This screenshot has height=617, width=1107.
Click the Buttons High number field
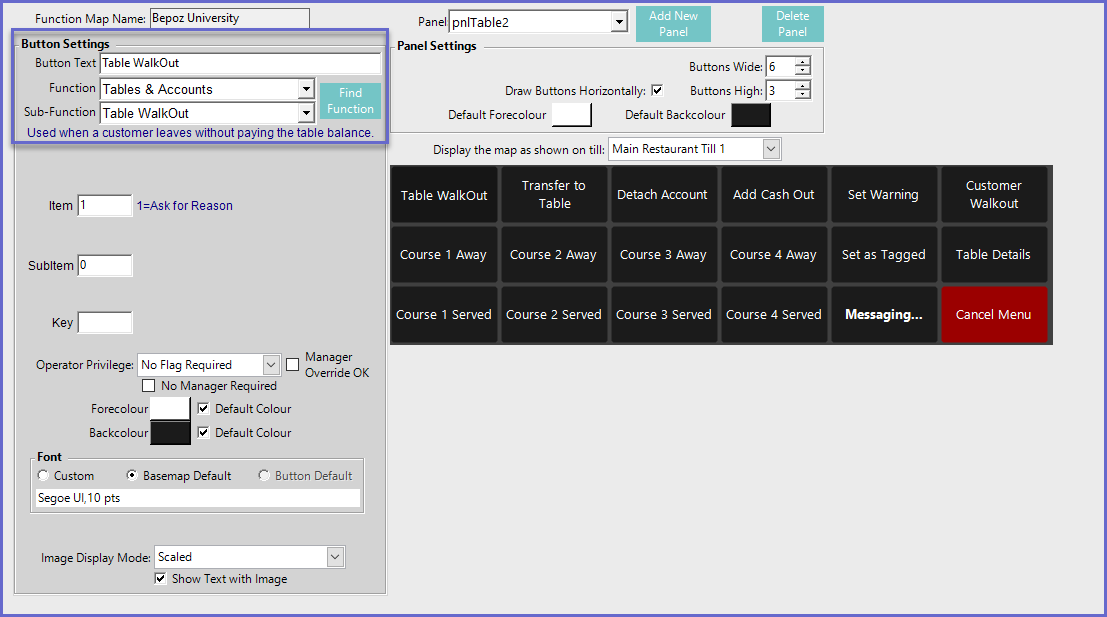(781, 90)
